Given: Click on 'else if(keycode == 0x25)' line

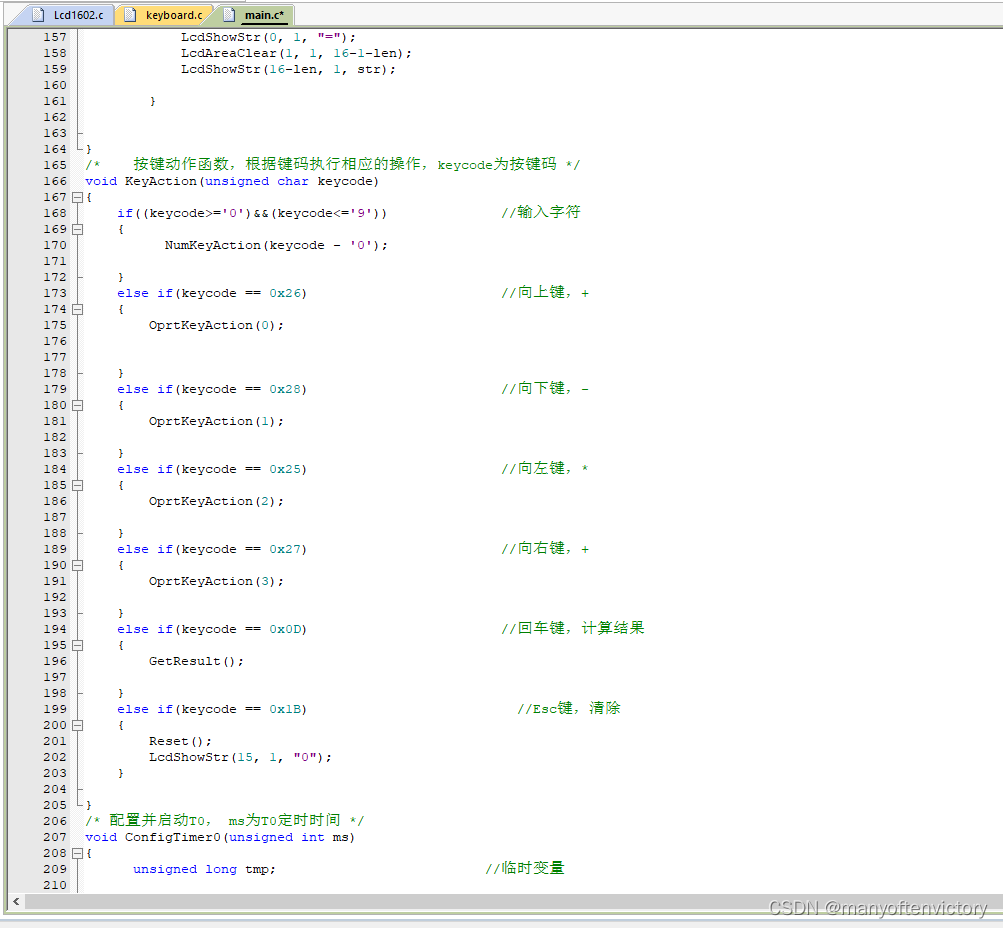Looking at the screenshot, I should tap(212, 469).
